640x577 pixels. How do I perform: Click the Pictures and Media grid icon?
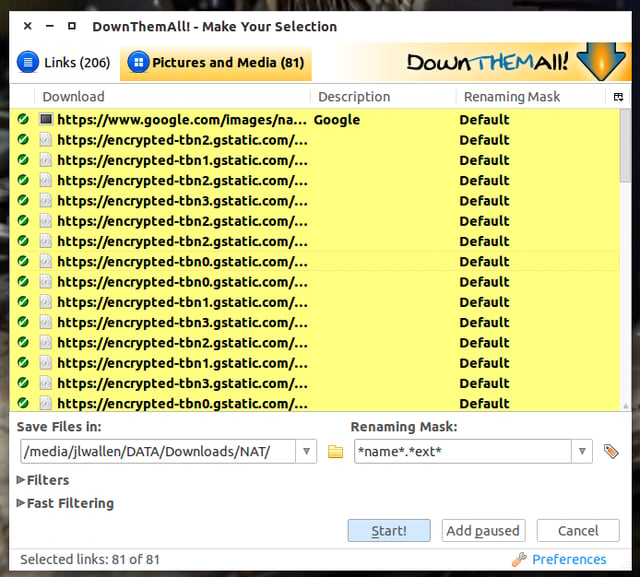[138, 62]
